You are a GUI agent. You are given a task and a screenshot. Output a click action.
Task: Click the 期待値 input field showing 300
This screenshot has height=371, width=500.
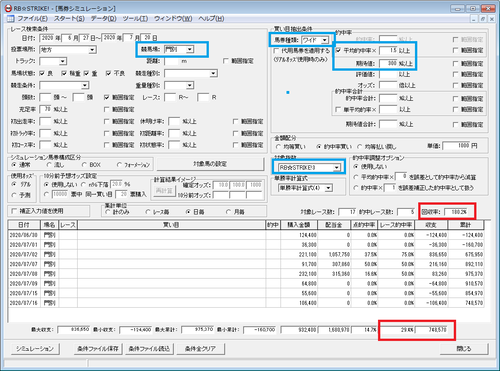coord(388,63)
